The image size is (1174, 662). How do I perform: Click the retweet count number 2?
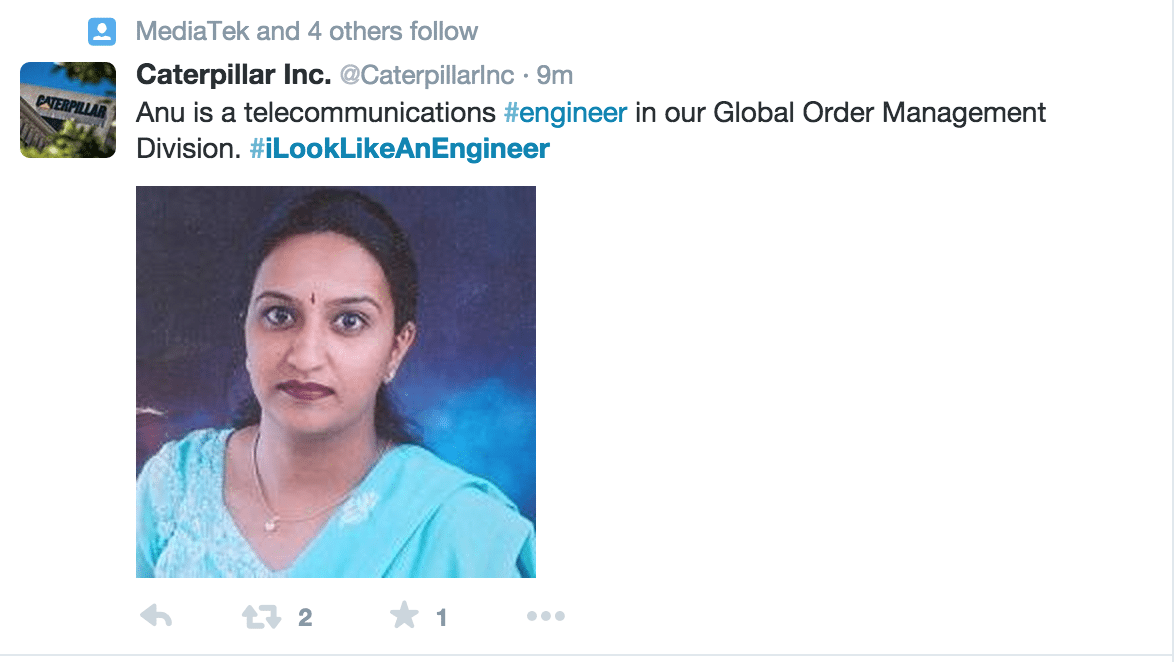[x=305, y=618]
